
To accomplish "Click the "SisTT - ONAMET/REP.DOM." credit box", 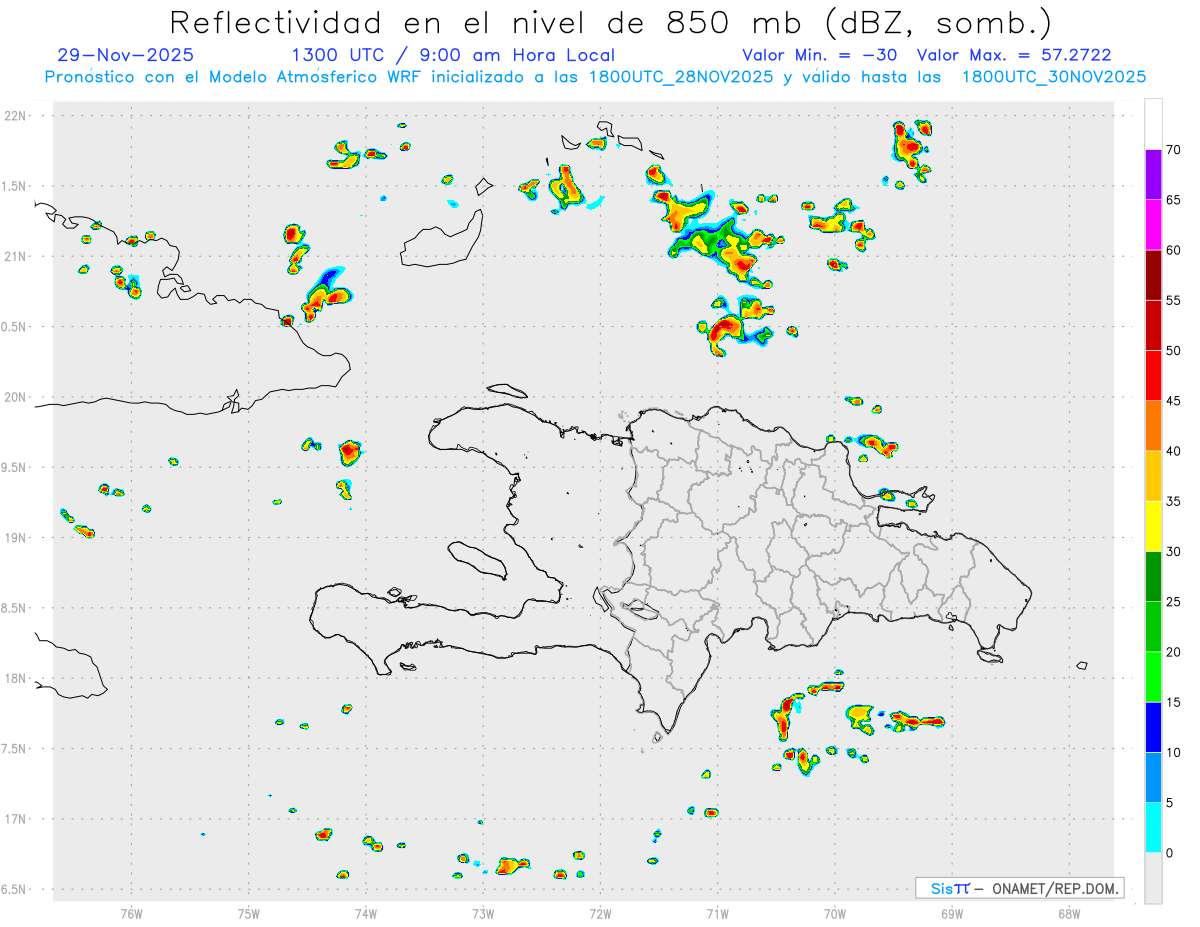I will tap(1020, 888).
